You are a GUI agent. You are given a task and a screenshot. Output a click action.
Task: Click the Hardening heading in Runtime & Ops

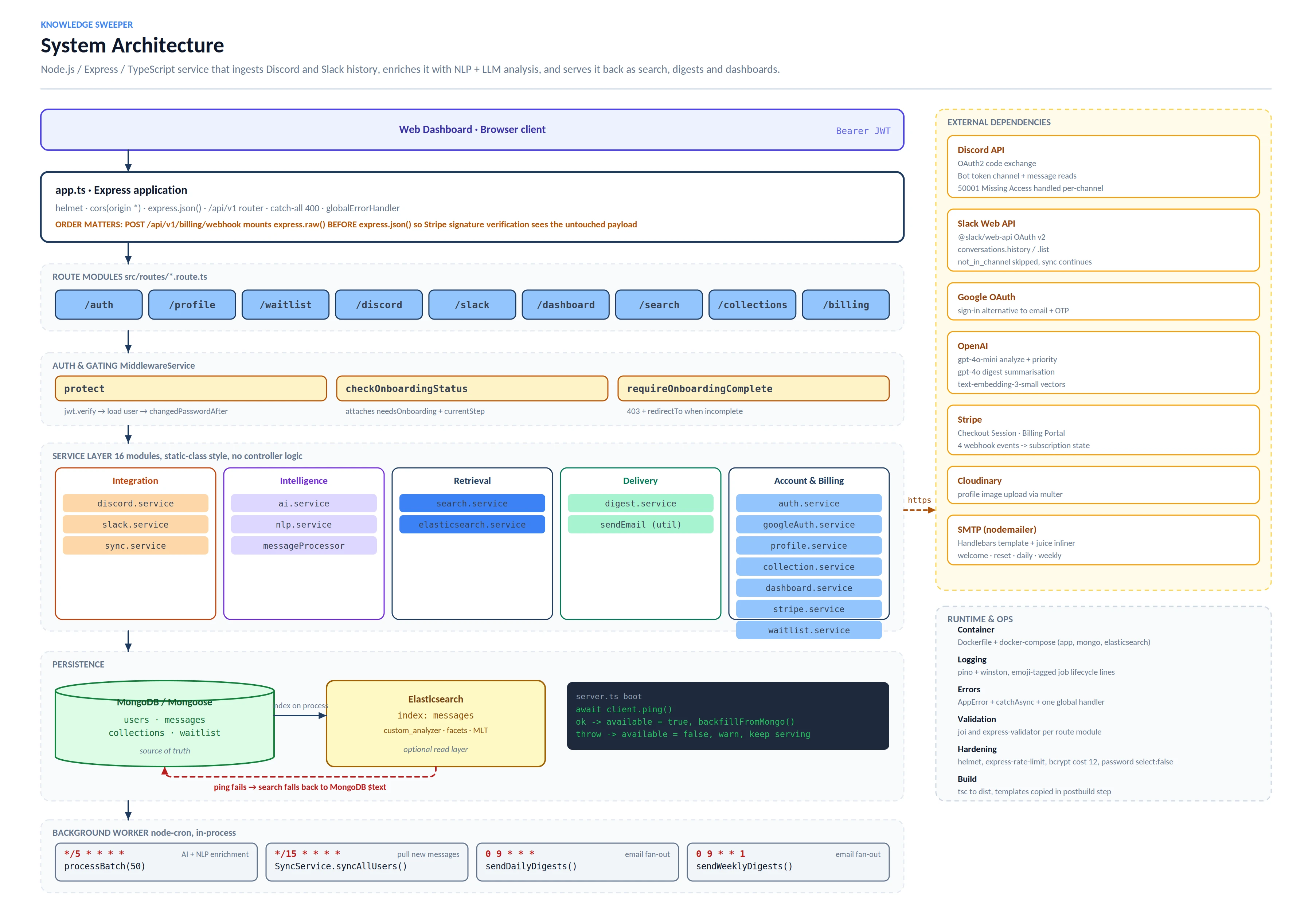[x=977, y=749]
